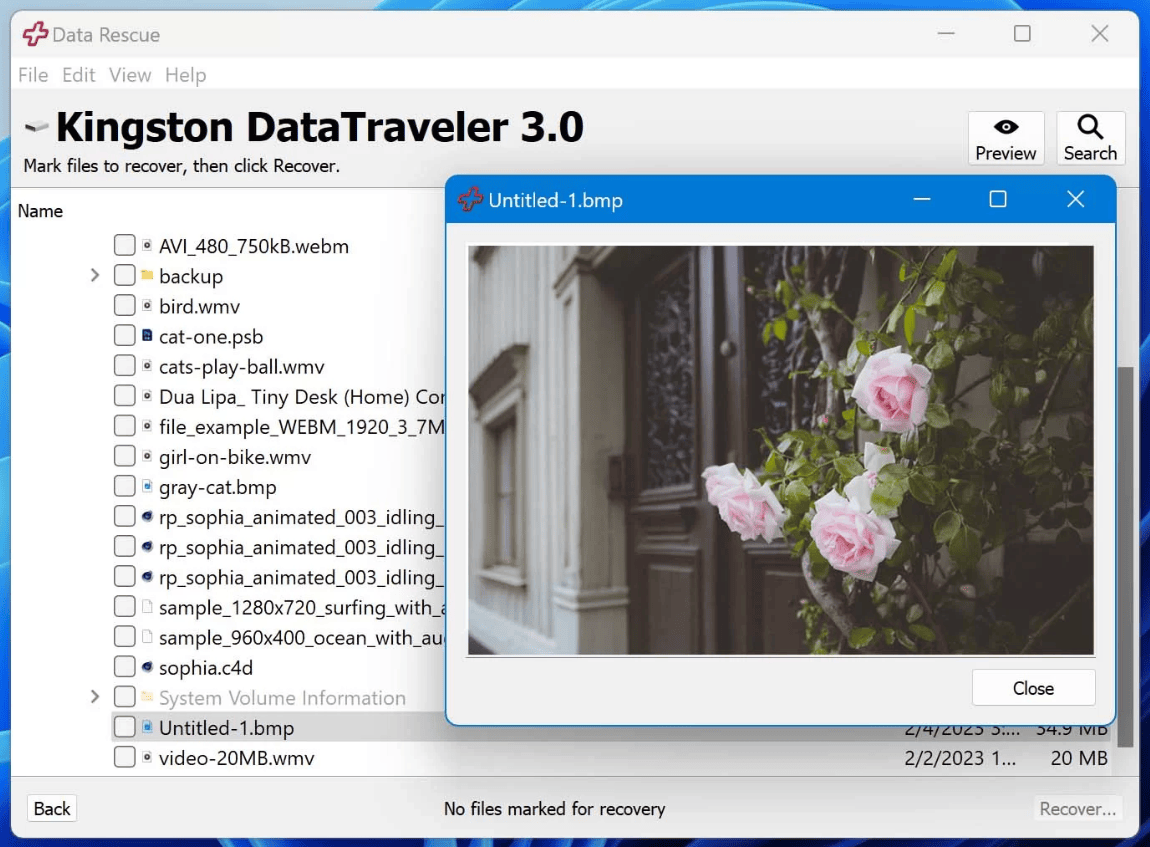The width and height of the screenshot is (1150, 847).
Task: Open the Help menu
Action: 186,75
